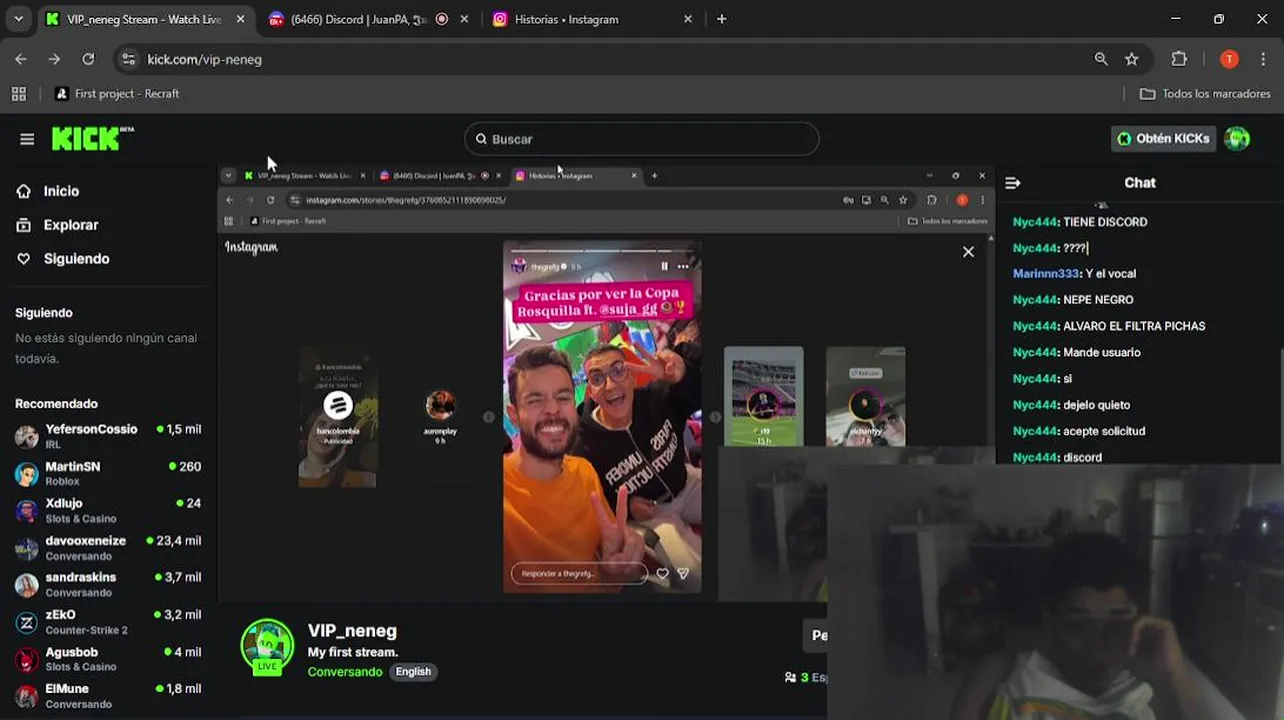
Task: Go forward in browser
Action: [x=54, y=59]
